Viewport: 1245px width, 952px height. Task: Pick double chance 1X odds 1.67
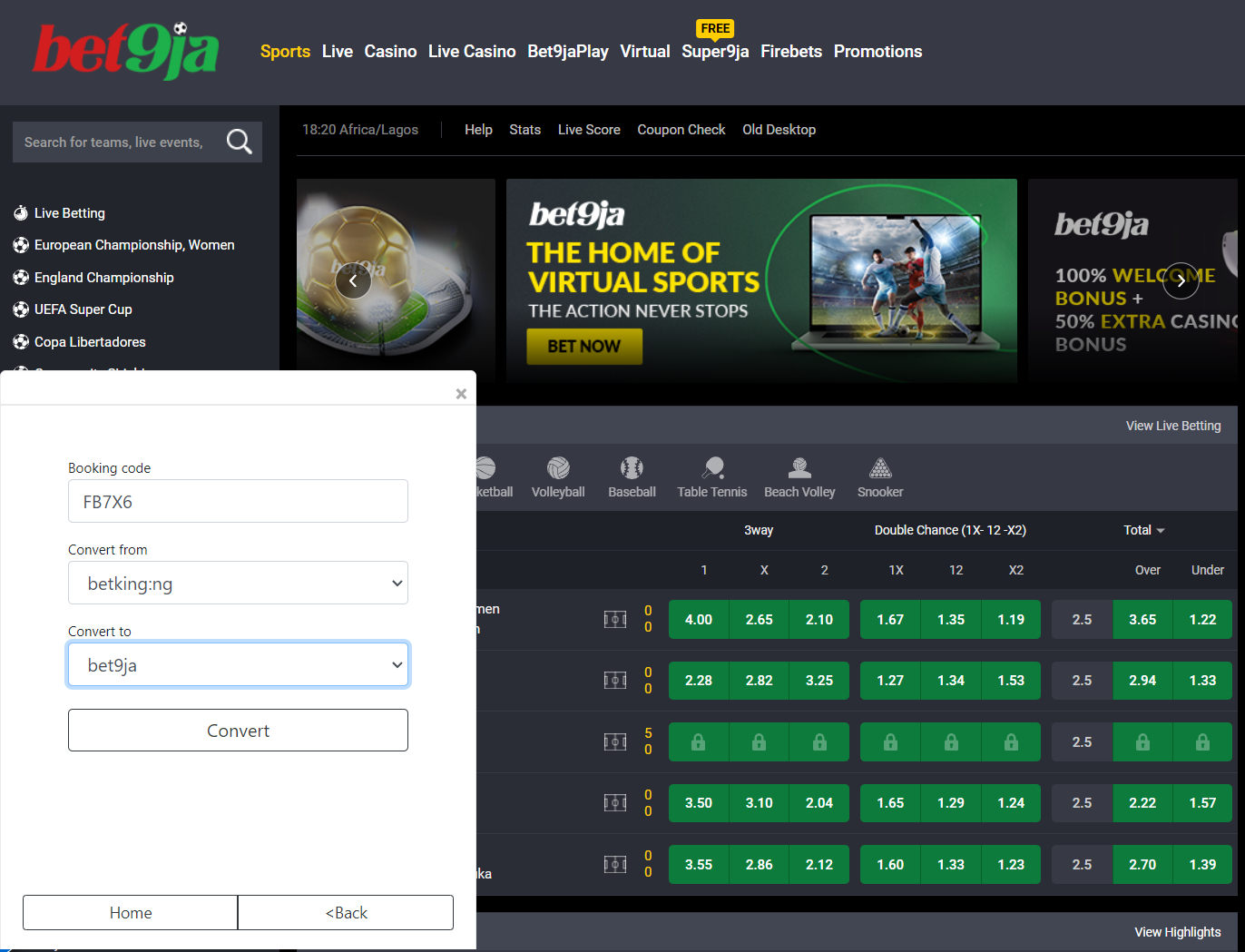(x=890, y=620)
